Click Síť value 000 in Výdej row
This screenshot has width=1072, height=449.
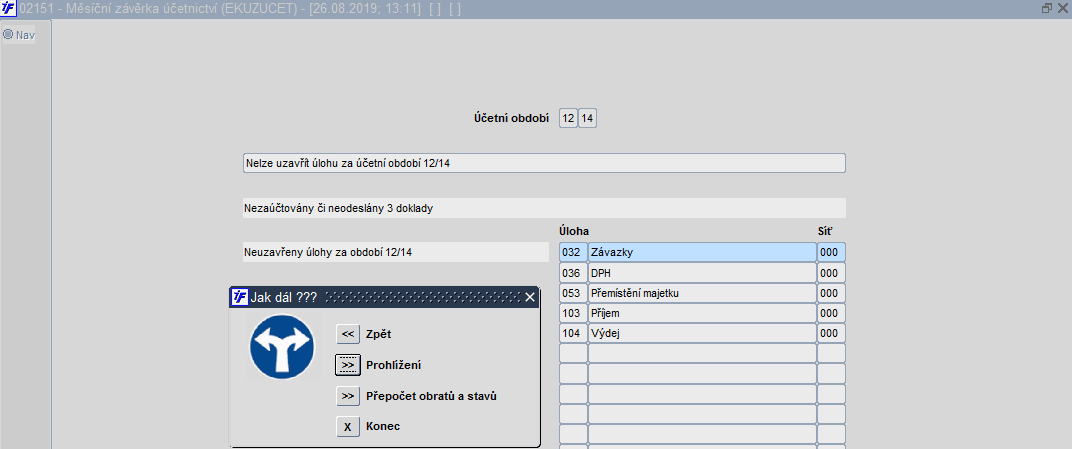831,333
